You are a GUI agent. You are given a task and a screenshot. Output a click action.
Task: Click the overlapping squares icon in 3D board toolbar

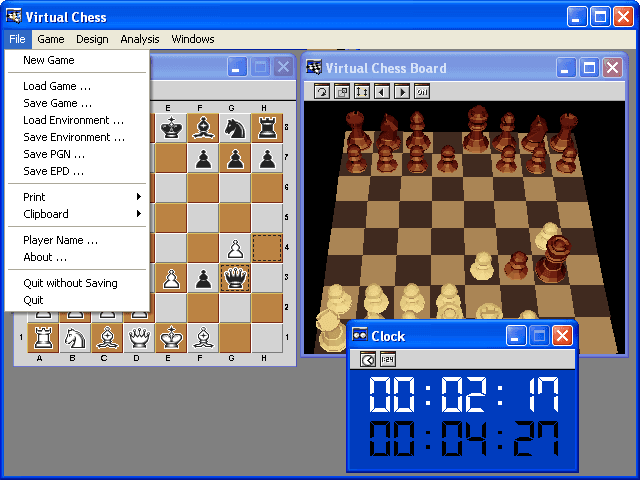point(342,91)
